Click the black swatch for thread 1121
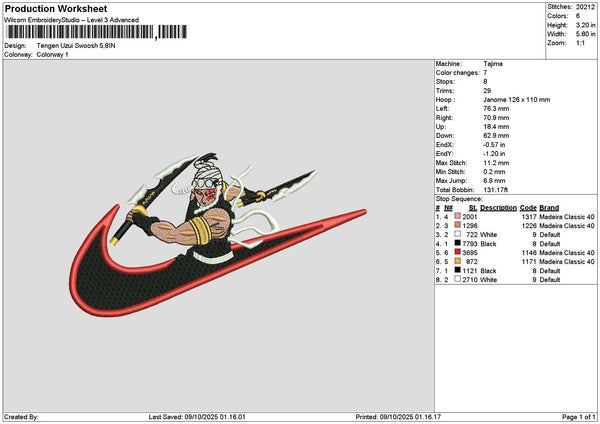 tap(457, 270)
